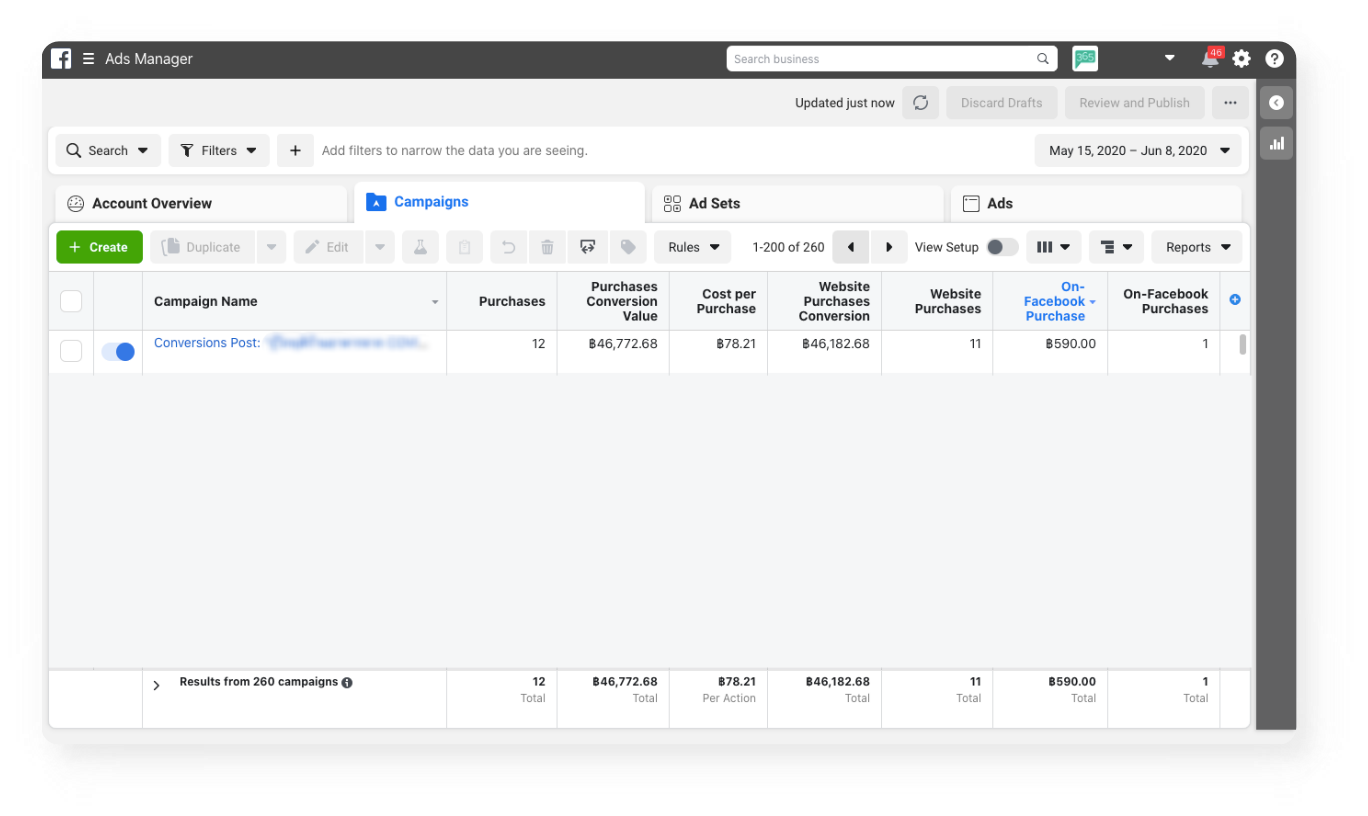Switch to Campaigns tab

[x=499, y=202]
